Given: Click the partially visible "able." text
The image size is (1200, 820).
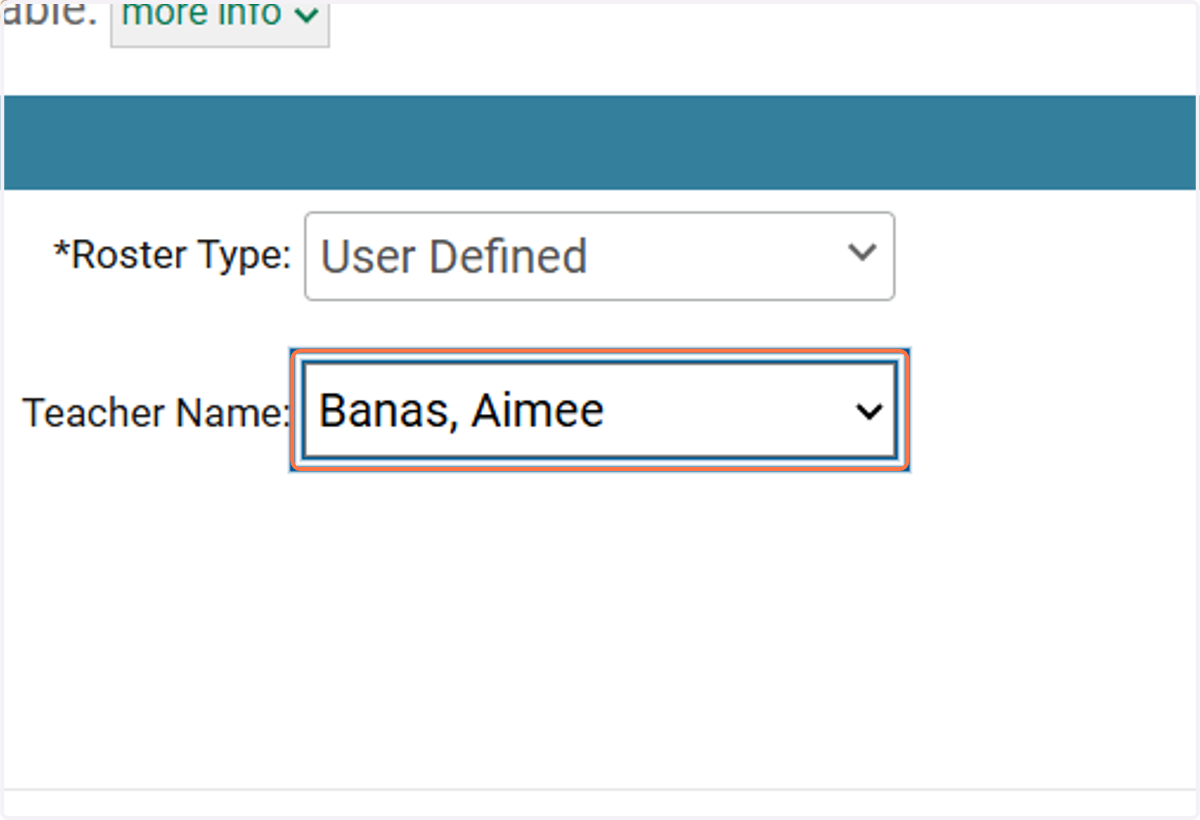Looking at the screenshot, I should point(50,14).
